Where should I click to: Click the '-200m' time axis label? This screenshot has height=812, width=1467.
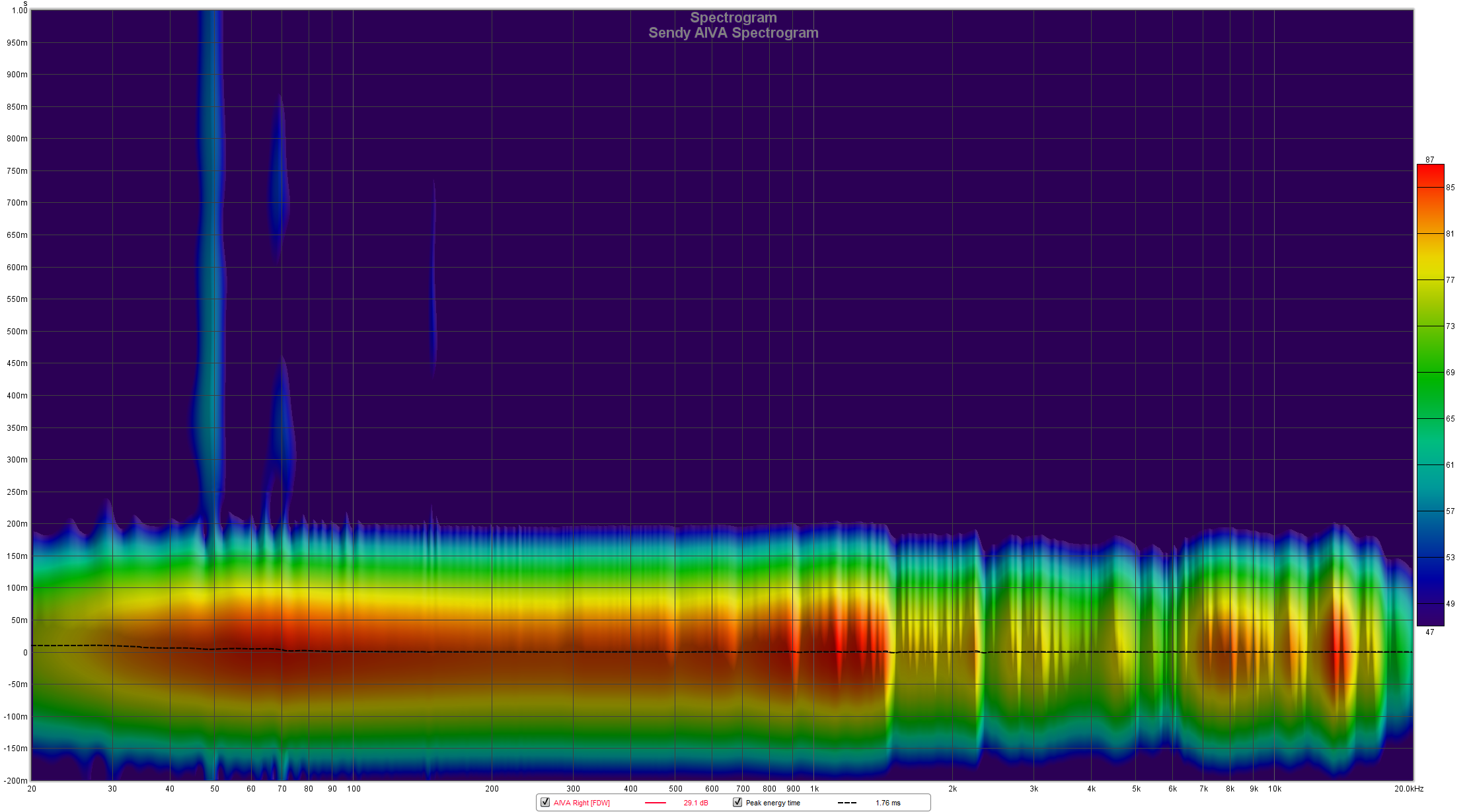pyautogui.click(x=16, y=781)
